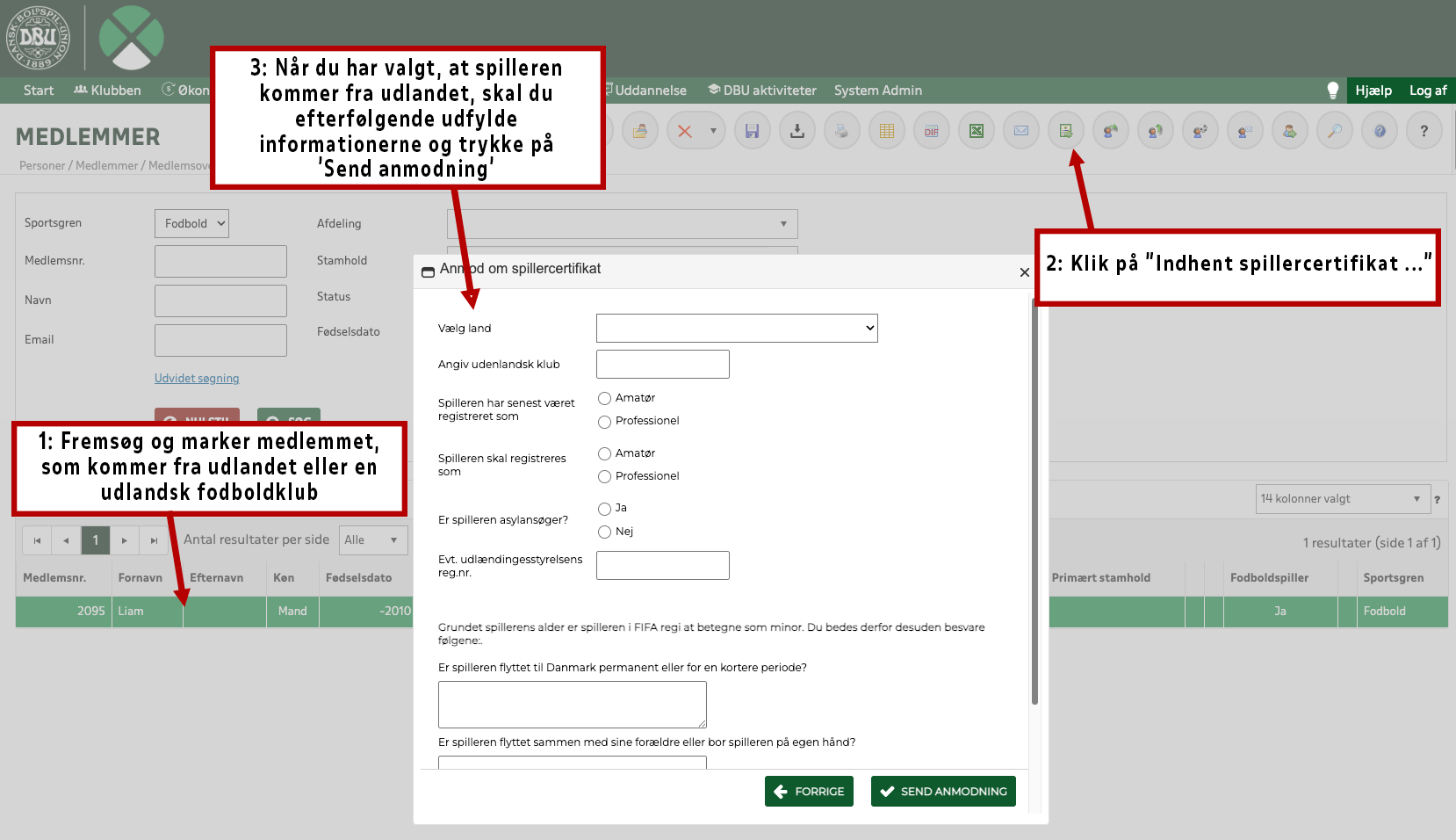Choose Ja for asylansøger question
The image size is (1456, 840).
604,509
